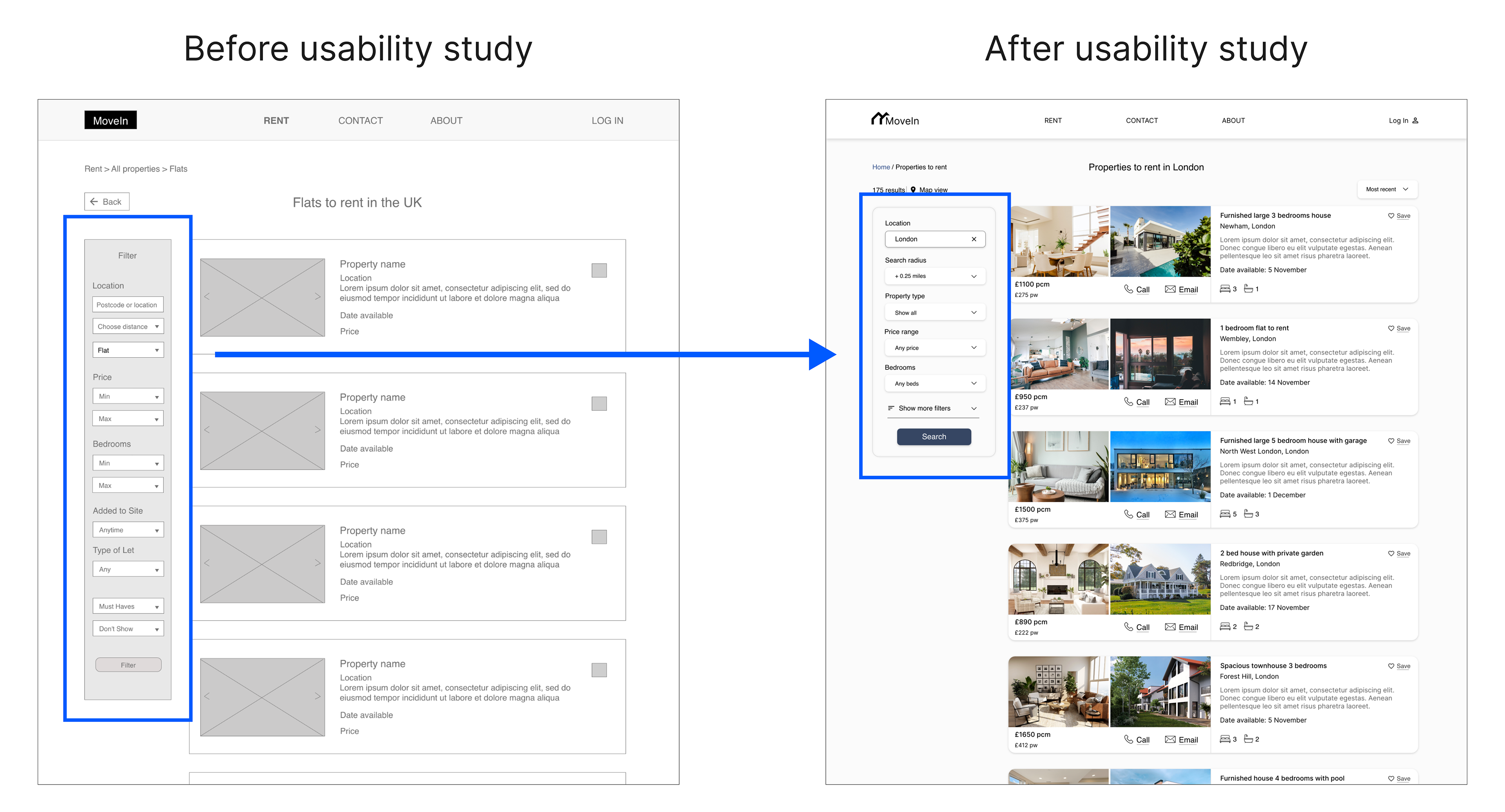Open the Anytime dropdown under Added to Site

tap(128, 530)
